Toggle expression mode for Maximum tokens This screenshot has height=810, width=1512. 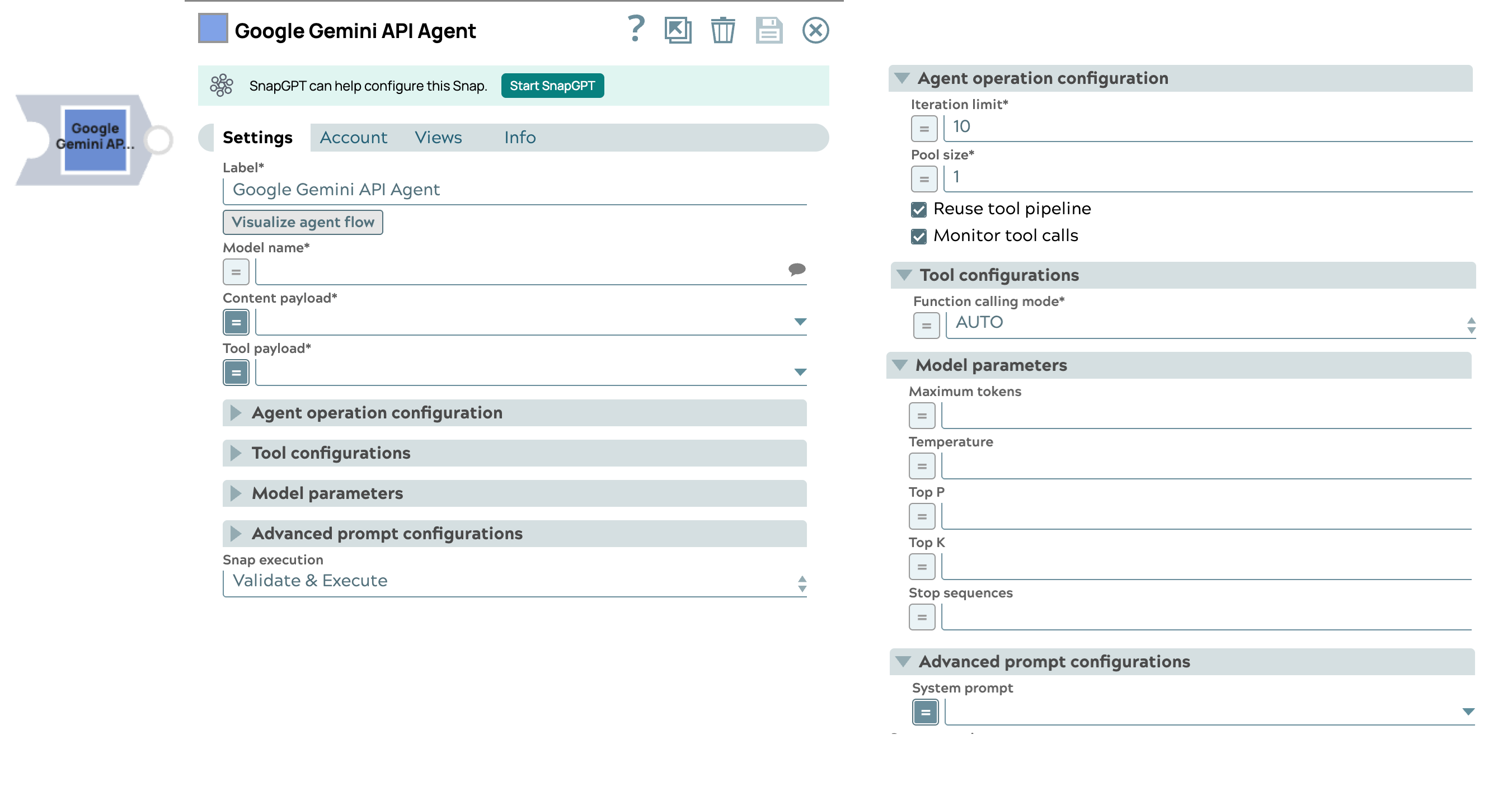922,416
